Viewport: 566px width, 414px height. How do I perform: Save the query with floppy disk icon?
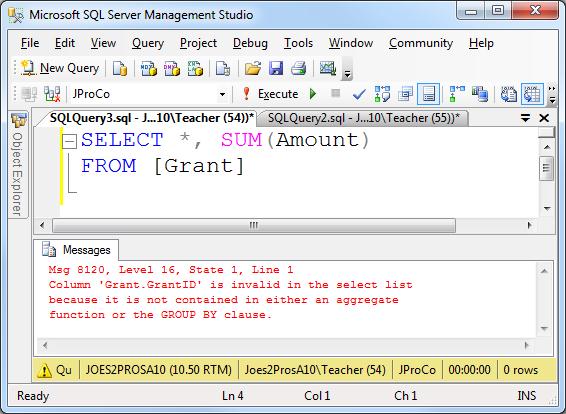[x=276, y=68]
